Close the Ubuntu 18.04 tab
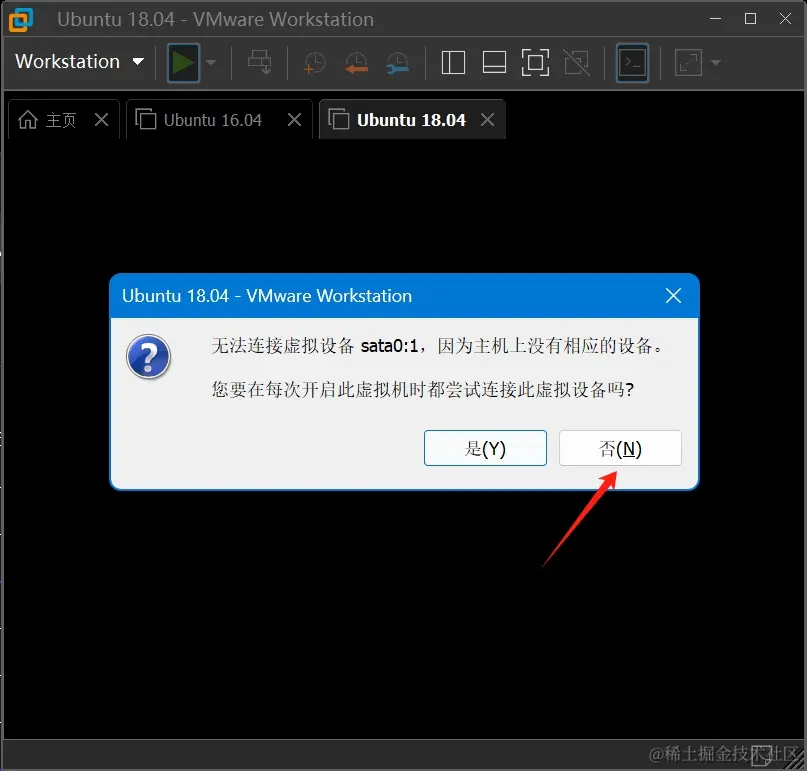Viewport: 807px width, 771px height. [487, 120]
